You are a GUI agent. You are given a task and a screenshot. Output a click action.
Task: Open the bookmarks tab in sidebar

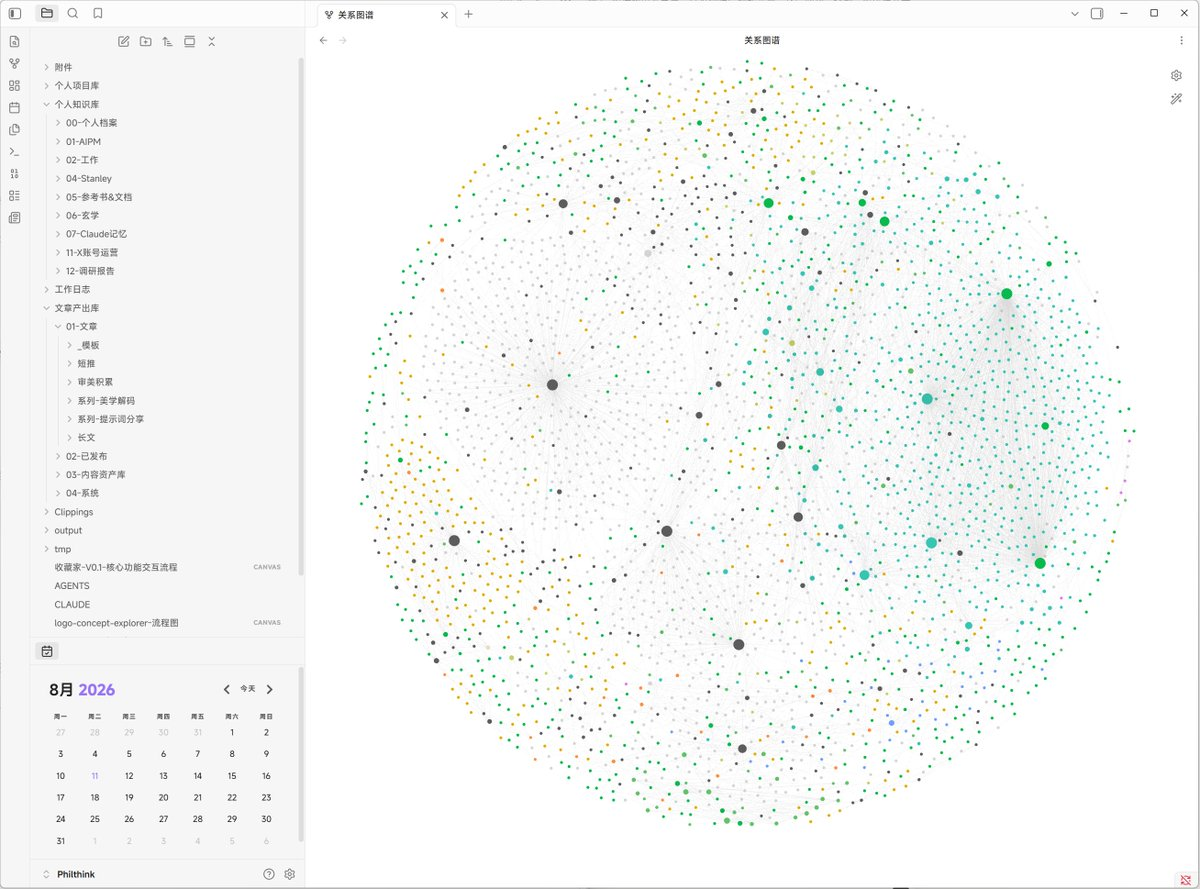[98, 14]
